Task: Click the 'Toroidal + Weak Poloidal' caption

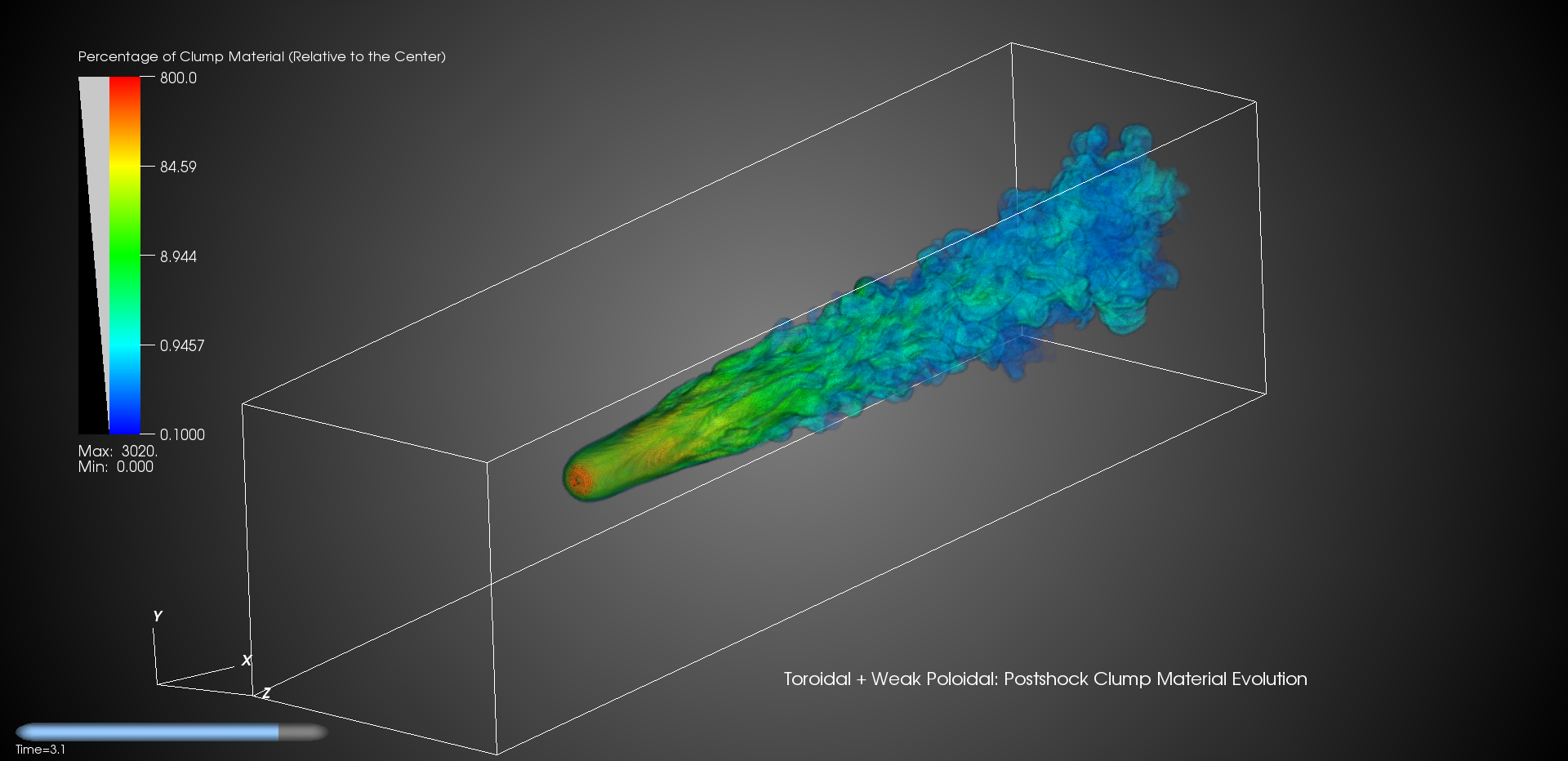Action: 1045,679
